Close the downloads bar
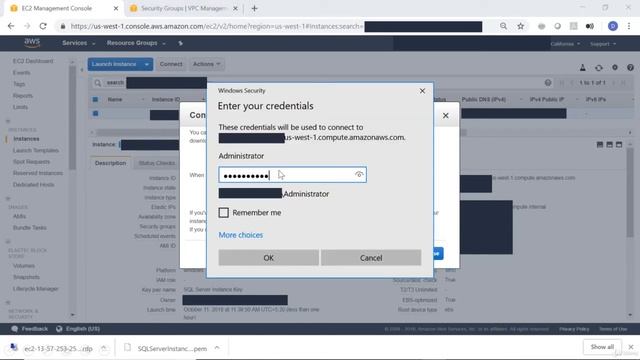640x360 pixels. (x=631, y=347)
